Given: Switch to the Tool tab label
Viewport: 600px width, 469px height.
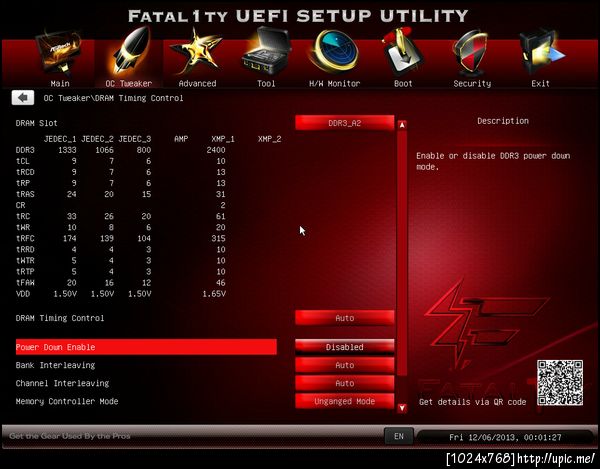Looking at the screenshot, I should (x=266, y=83).
